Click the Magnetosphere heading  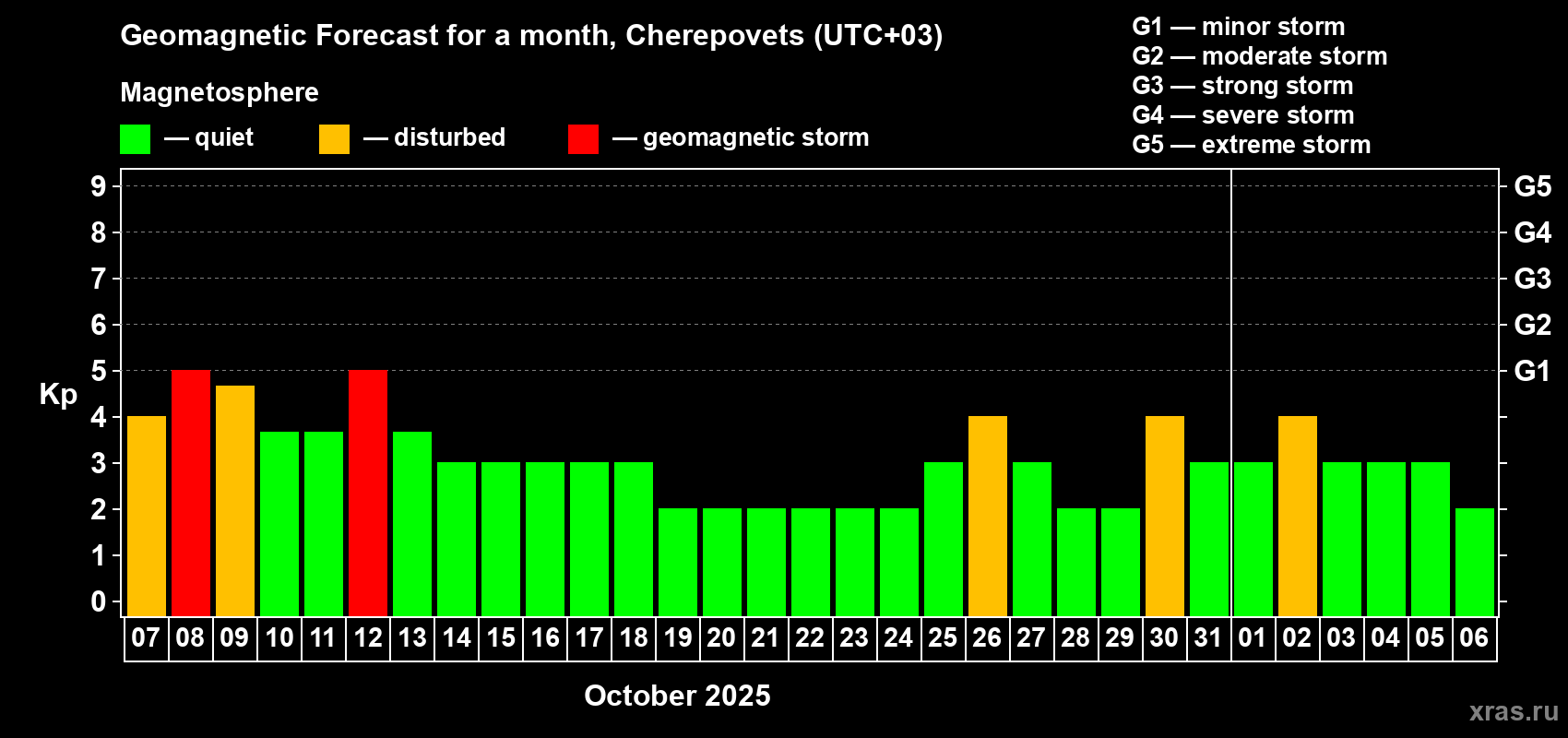(220, 93)
